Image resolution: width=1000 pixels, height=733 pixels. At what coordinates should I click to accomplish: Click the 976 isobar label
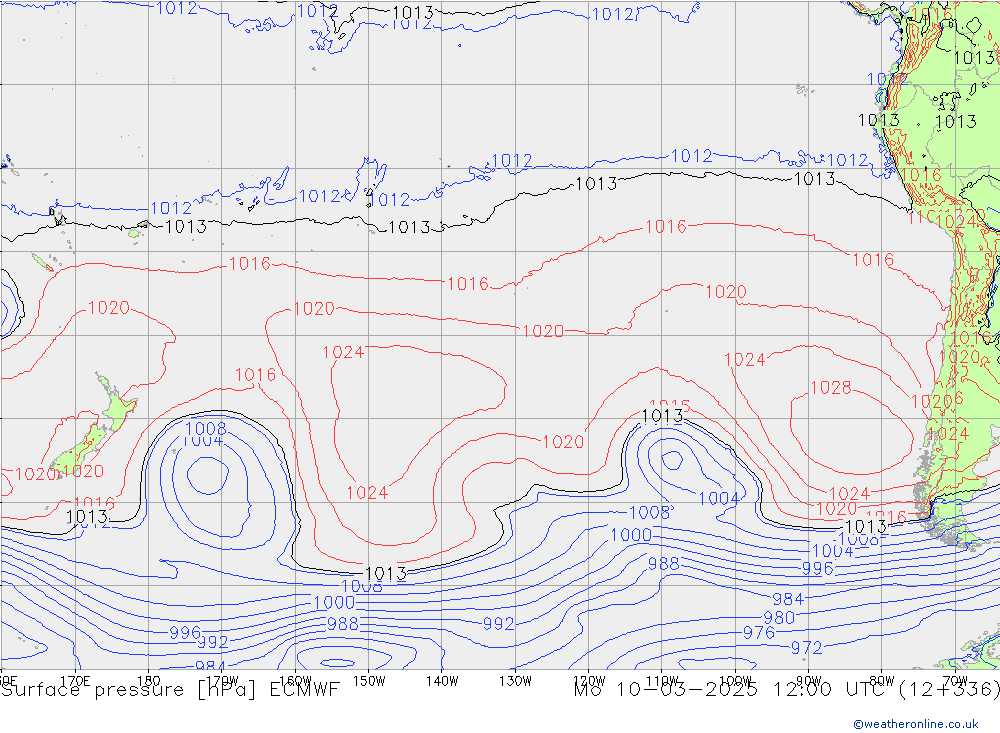[759, 633]
